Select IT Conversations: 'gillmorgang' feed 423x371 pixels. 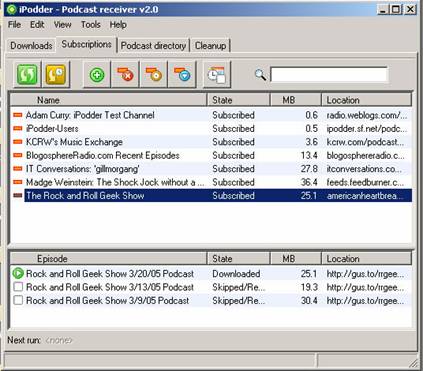coord(211,169)
